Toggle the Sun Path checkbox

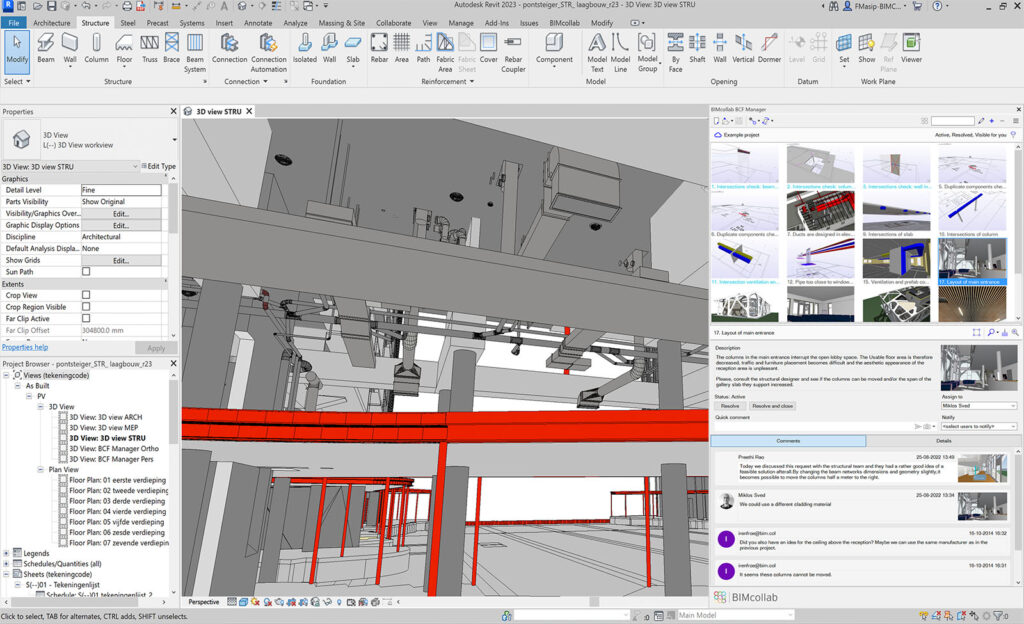tap(86, 272)
